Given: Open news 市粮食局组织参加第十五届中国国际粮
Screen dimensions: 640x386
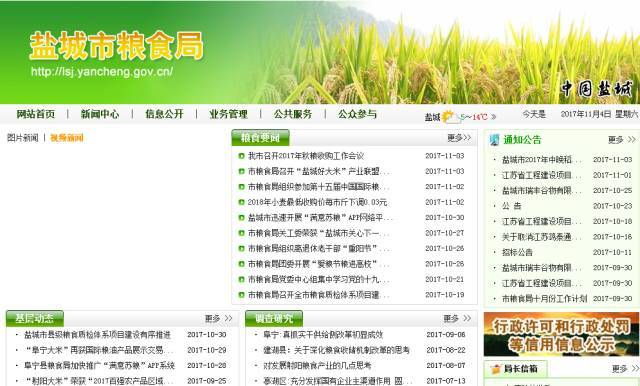Looking at the screenshot, I should pos(318,187).
